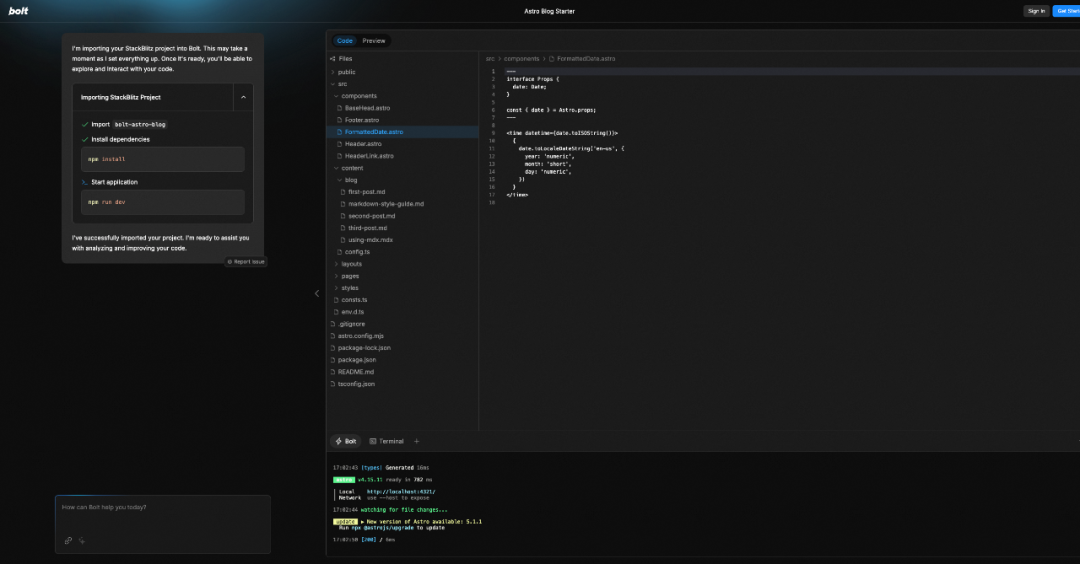This screenshot has height=564, width=1080.
Task: Select the Bolt terminal tab
Action: tap(346, 441)
